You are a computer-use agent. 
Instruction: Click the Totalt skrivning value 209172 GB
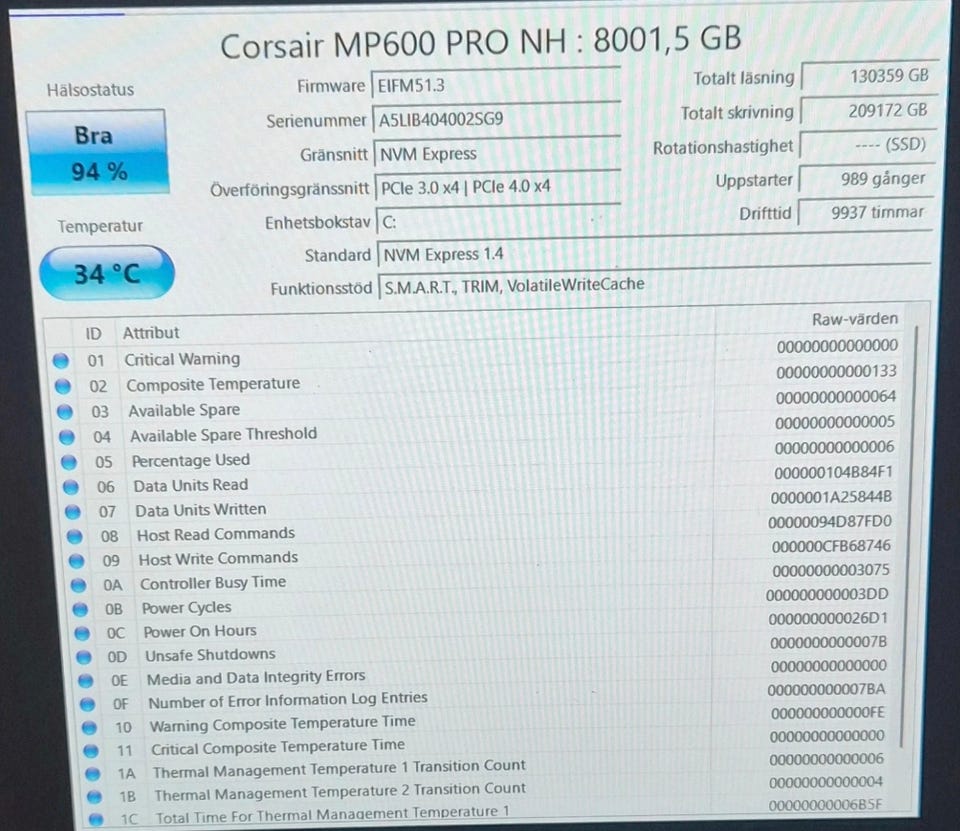click(868, 111)
